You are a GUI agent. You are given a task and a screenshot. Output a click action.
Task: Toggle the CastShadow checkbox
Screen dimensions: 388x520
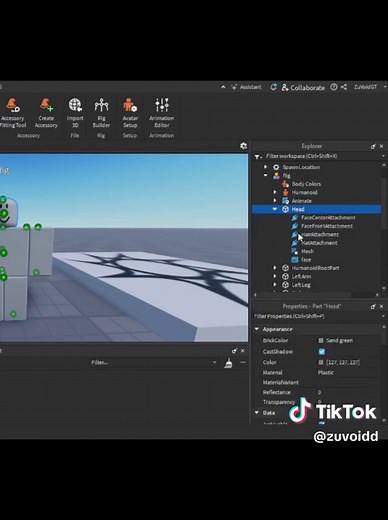point(322,351)
